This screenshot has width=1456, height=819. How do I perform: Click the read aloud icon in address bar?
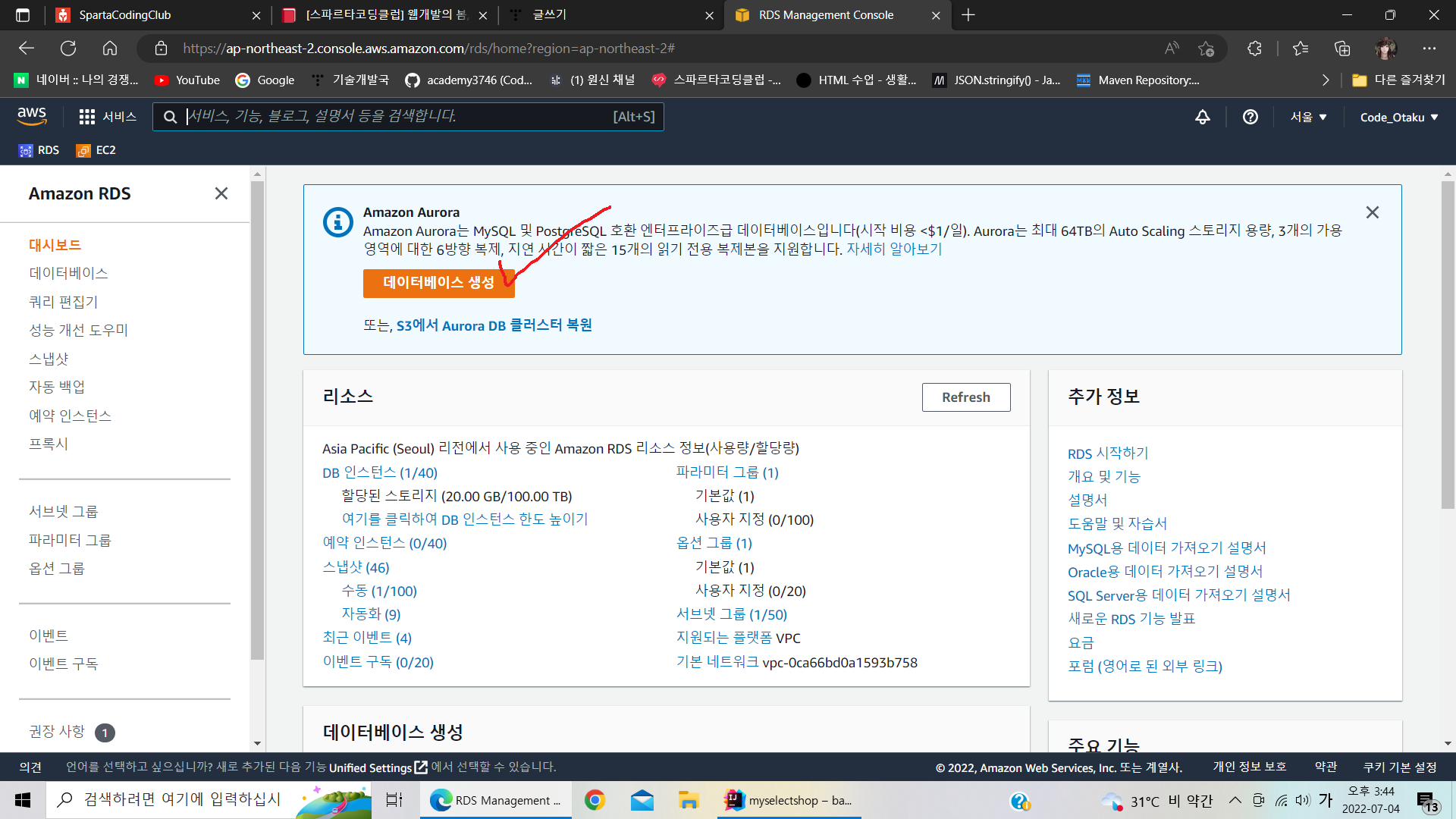1172,49
